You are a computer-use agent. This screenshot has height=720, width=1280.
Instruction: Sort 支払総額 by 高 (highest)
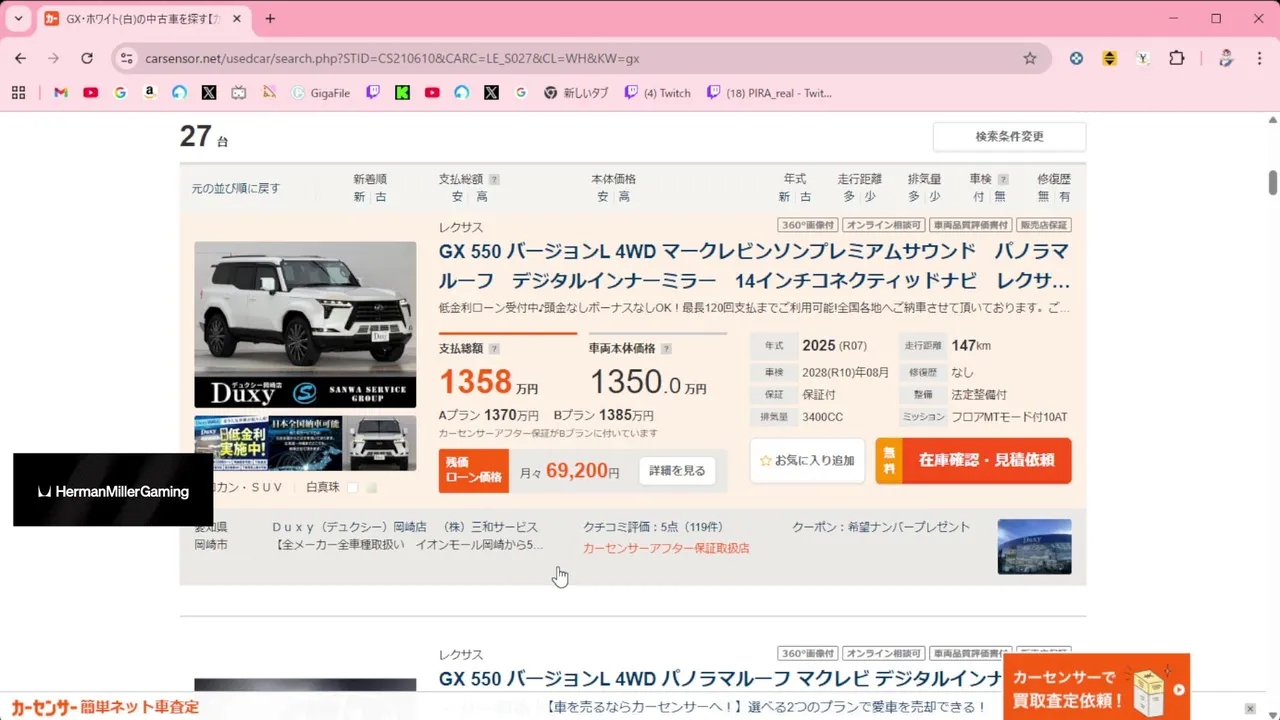click(x=482, y=197)
